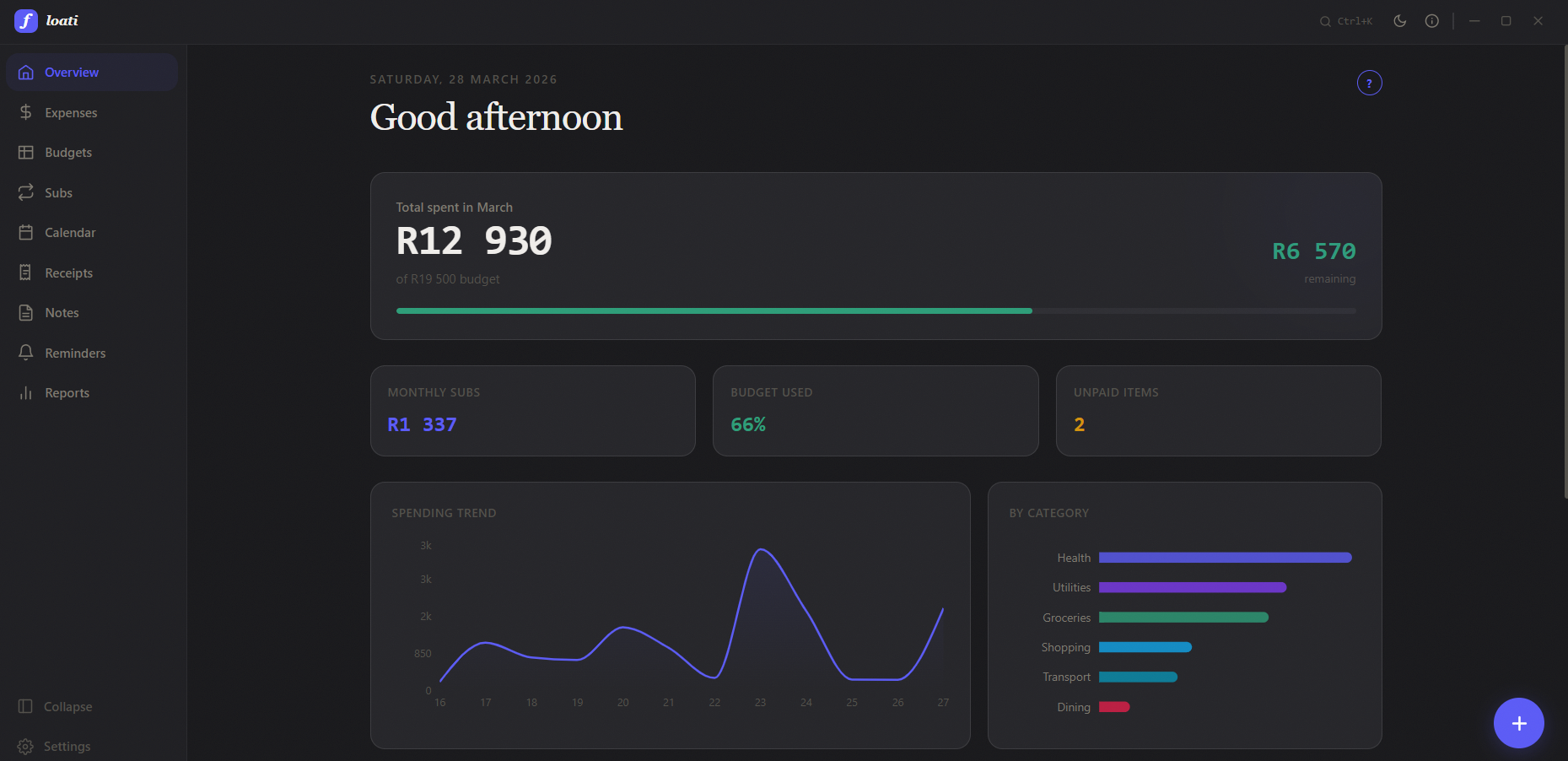The image size is (1568, 761).
Task: Click the Collapse sidebar panel icon
Action: [x=25, y=706]
